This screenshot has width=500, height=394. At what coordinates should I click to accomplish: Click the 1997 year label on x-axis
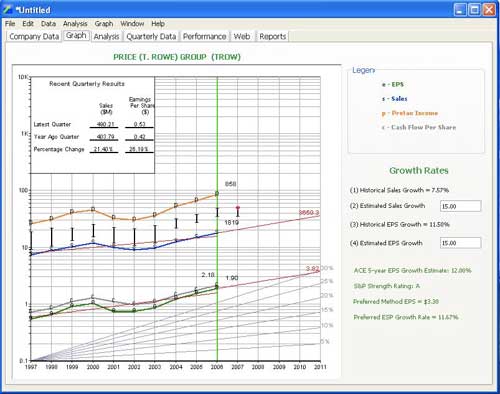pyautogui.click(x=31, y=367)
